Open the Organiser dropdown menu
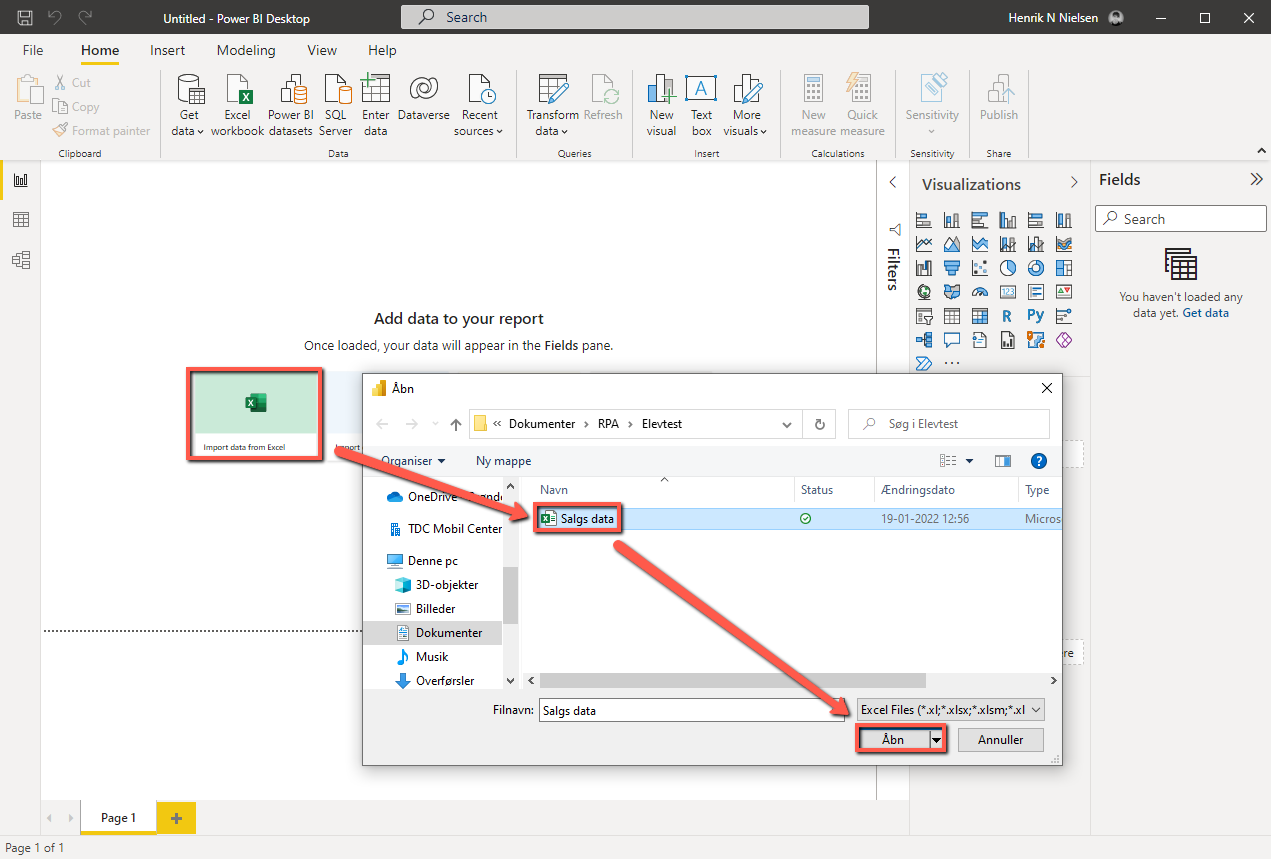This screenshot has height=859, width=1271. (x=413, y=461)
